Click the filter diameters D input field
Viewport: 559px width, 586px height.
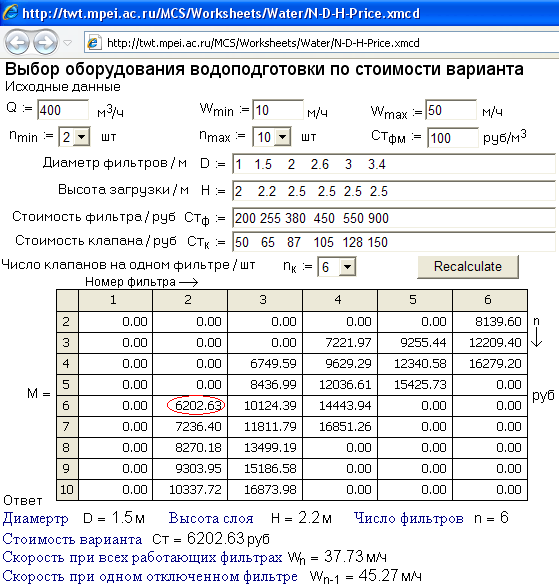click(x=394, y=164)
